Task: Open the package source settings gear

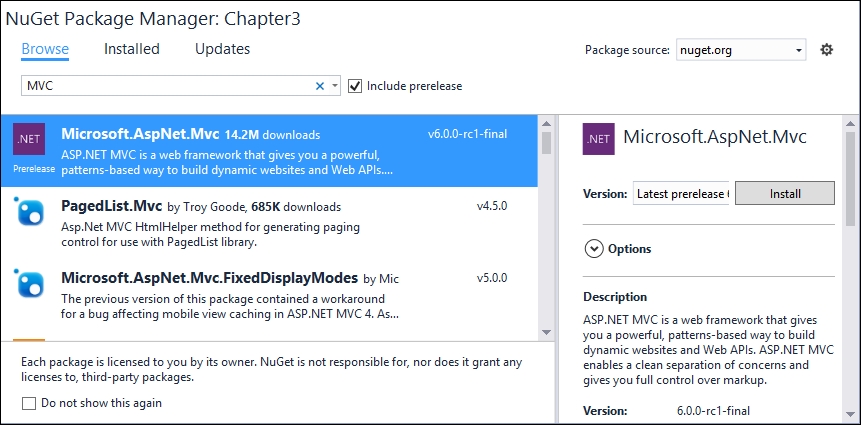Action: pos(826,50)
